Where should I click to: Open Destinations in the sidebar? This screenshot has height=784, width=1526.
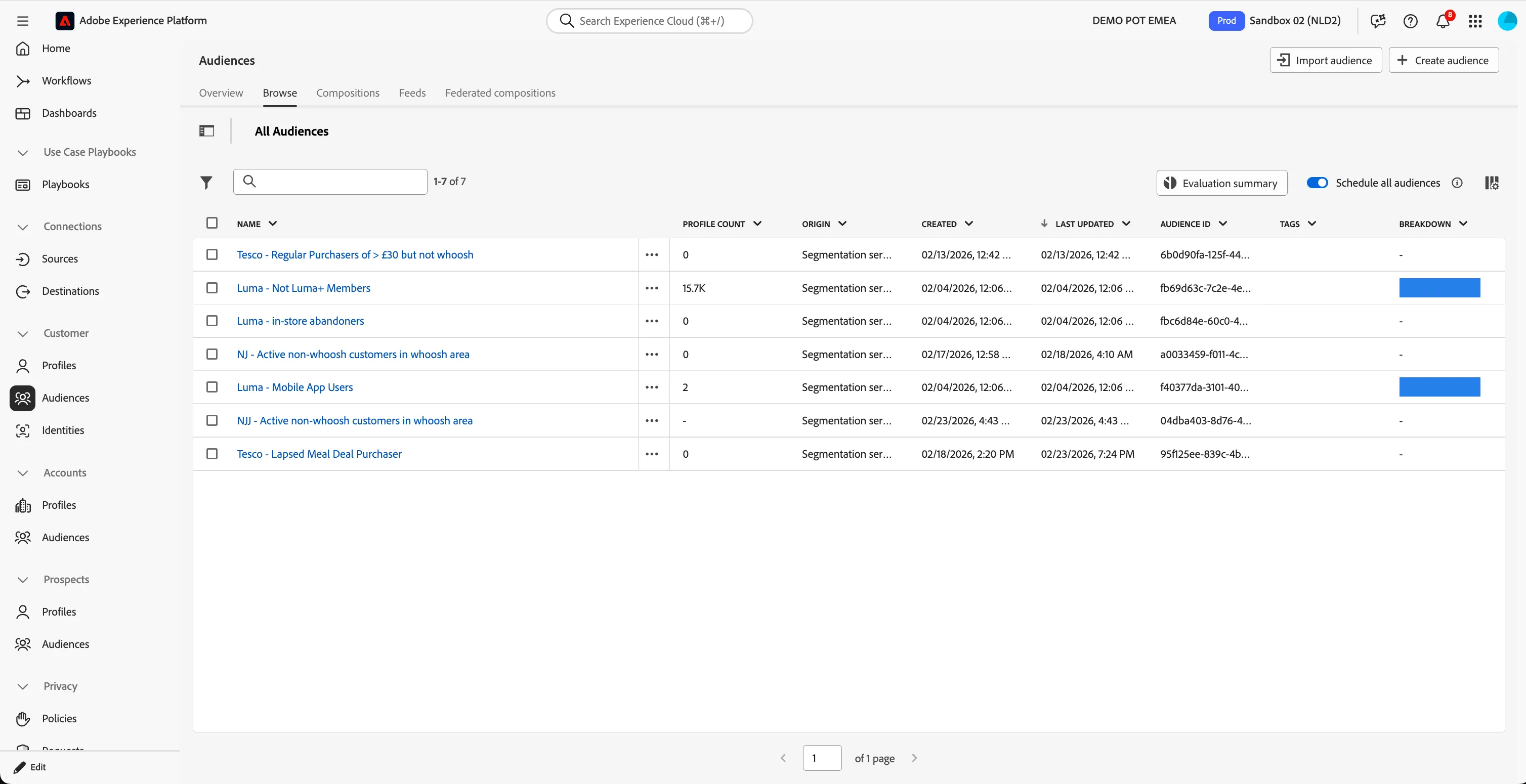[x=70, y=291]
